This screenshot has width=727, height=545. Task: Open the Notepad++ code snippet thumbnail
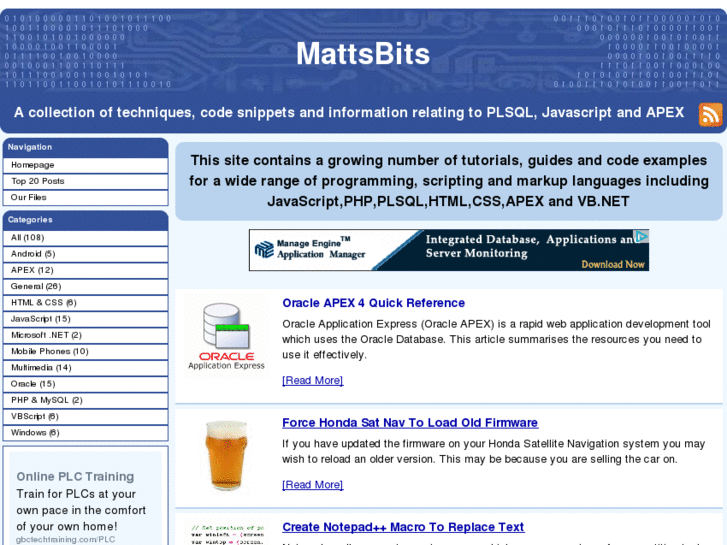(226, 534)
